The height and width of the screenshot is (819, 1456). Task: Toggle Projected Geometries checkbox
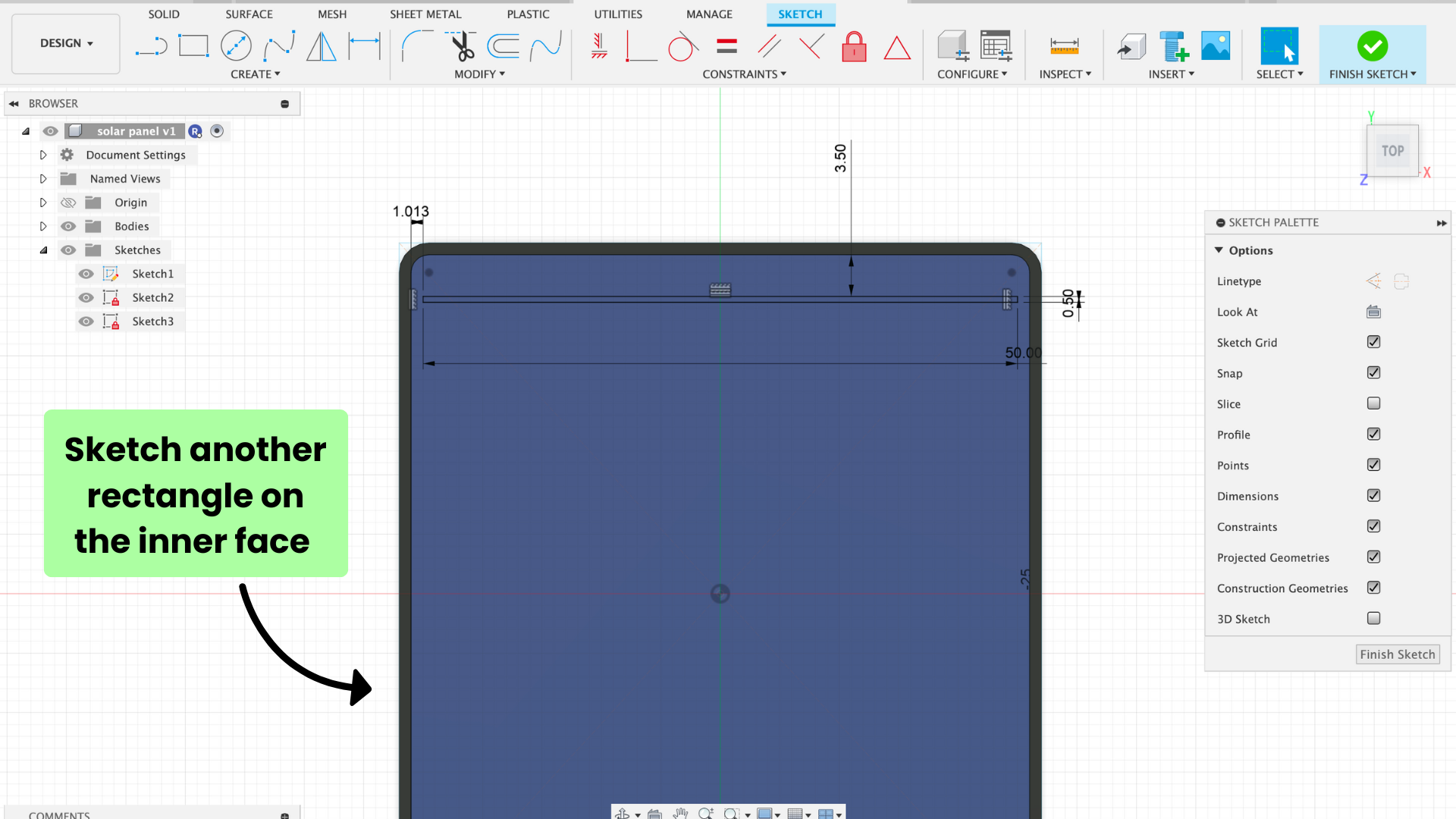[1373, 557]
